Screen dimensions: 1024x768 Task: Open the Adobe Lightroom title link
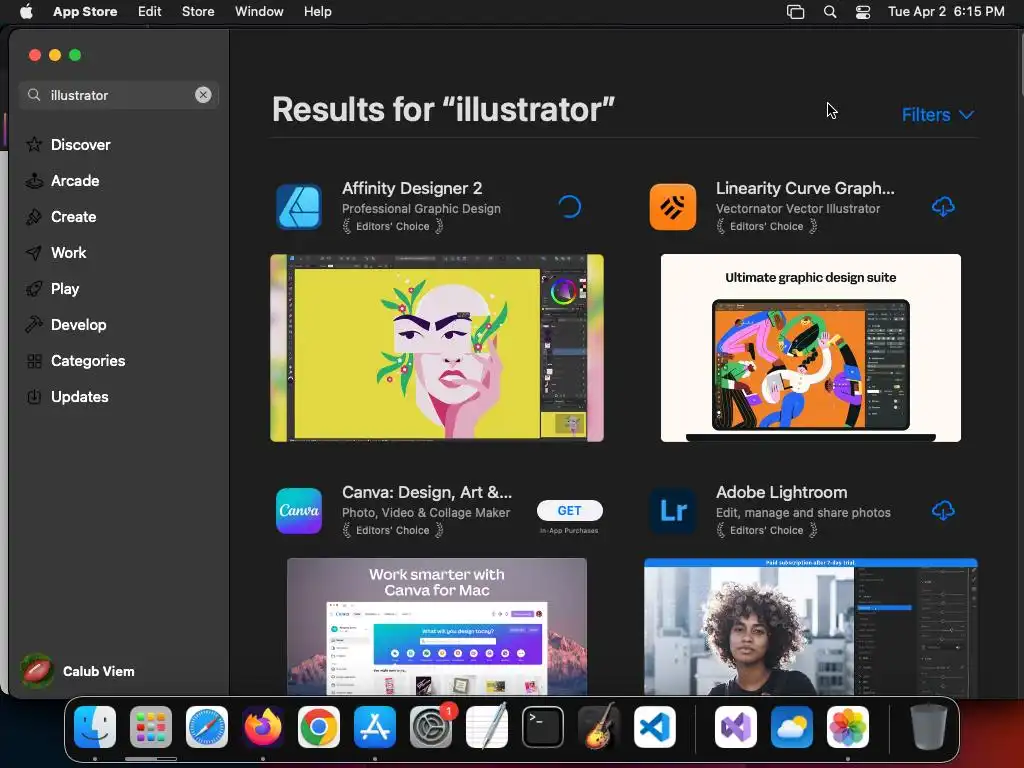(782, 492)
